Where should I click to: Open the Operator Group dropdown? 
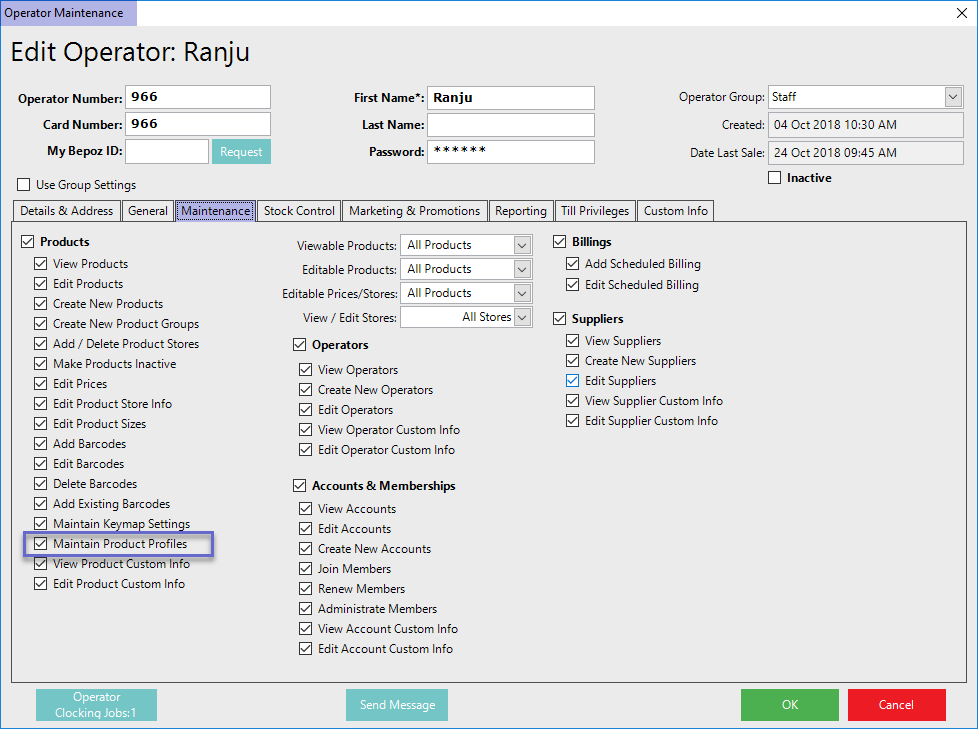pos(952,97)
